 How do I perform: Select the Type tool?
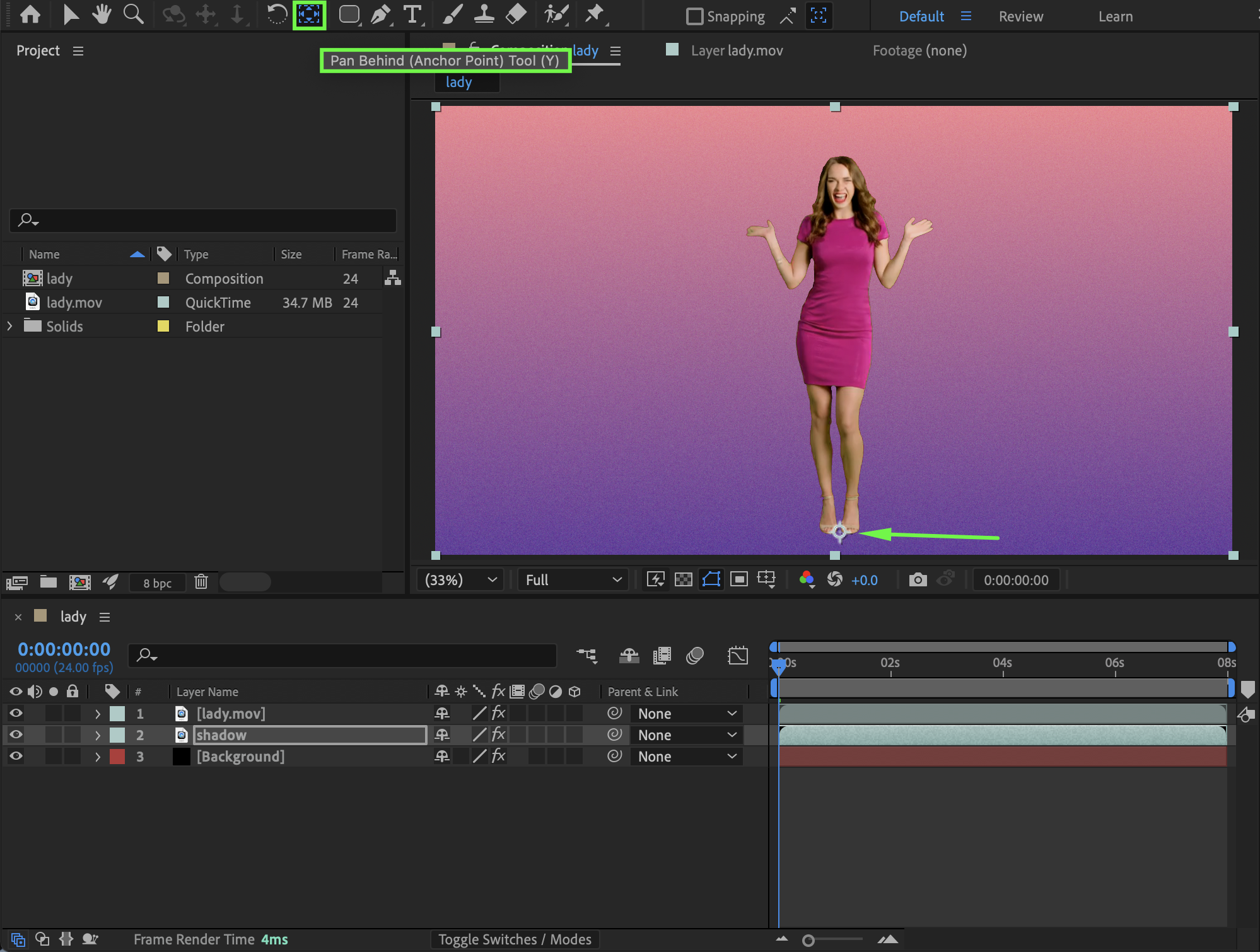[412, 15]
